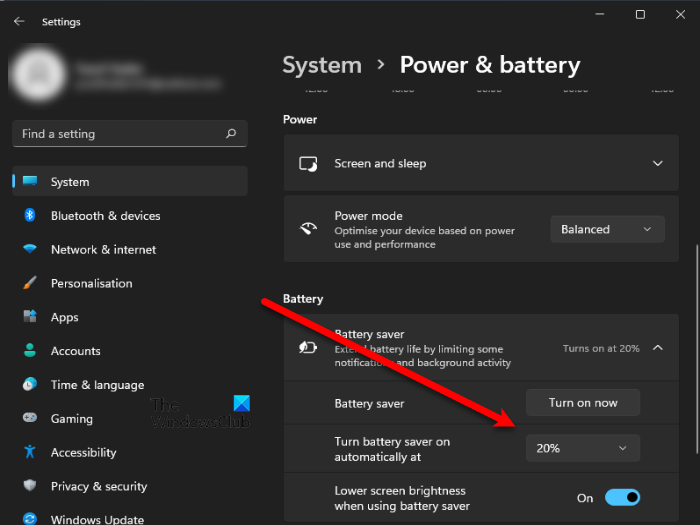Click the search magnifier icon
The width and height of the screenshot is (700, 525).
(231, 134)
